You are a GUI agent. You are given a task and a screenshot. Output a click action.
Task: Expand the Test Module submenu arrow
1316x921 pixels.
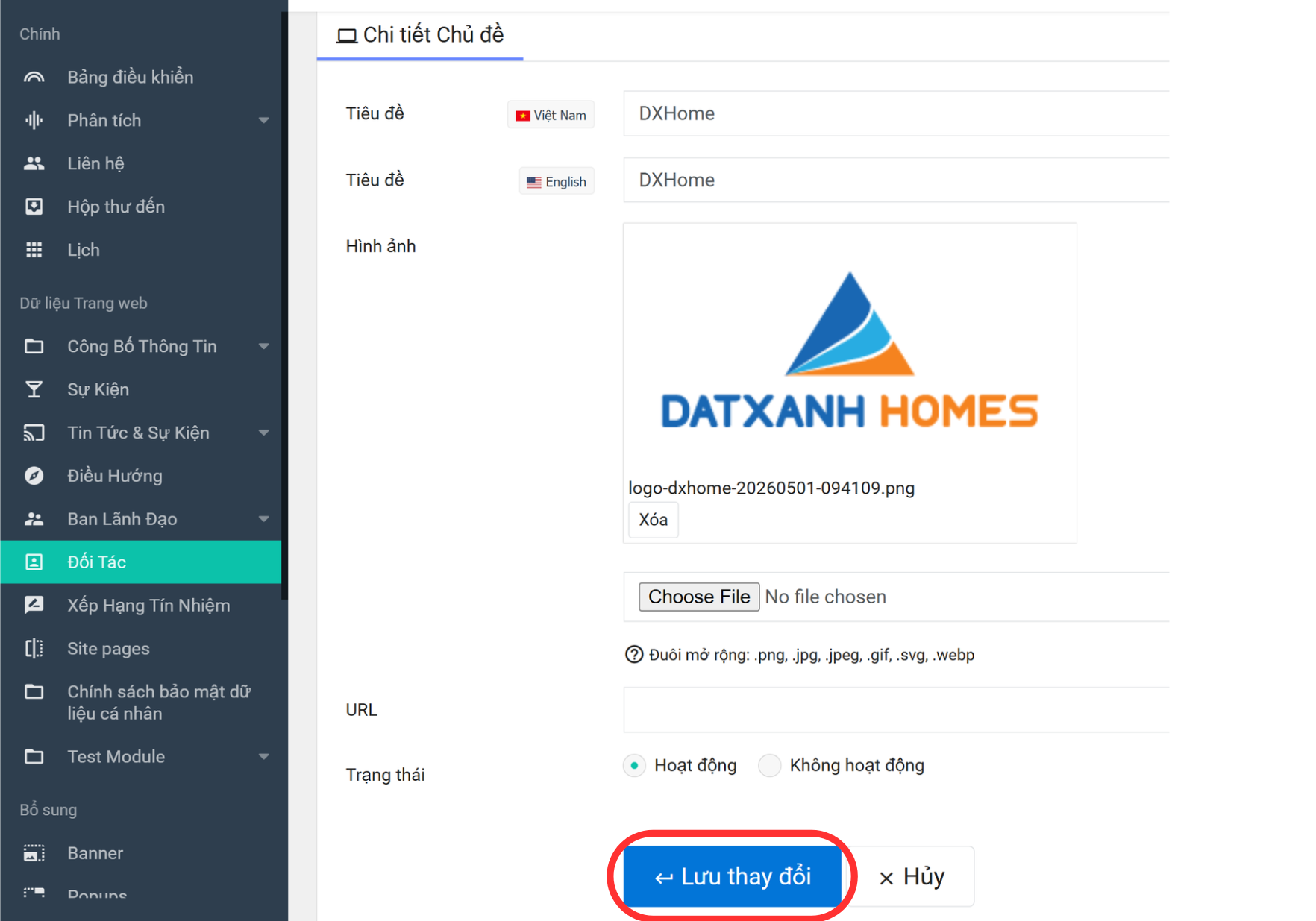pos(263,757)
